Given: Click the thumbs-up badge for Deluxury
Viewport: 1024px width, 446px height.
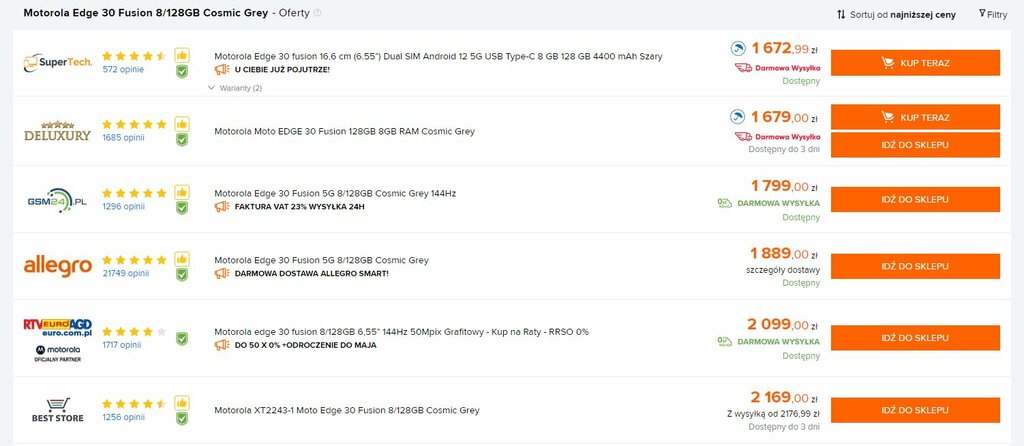Looking at the screenshot, I should (182, 124).
